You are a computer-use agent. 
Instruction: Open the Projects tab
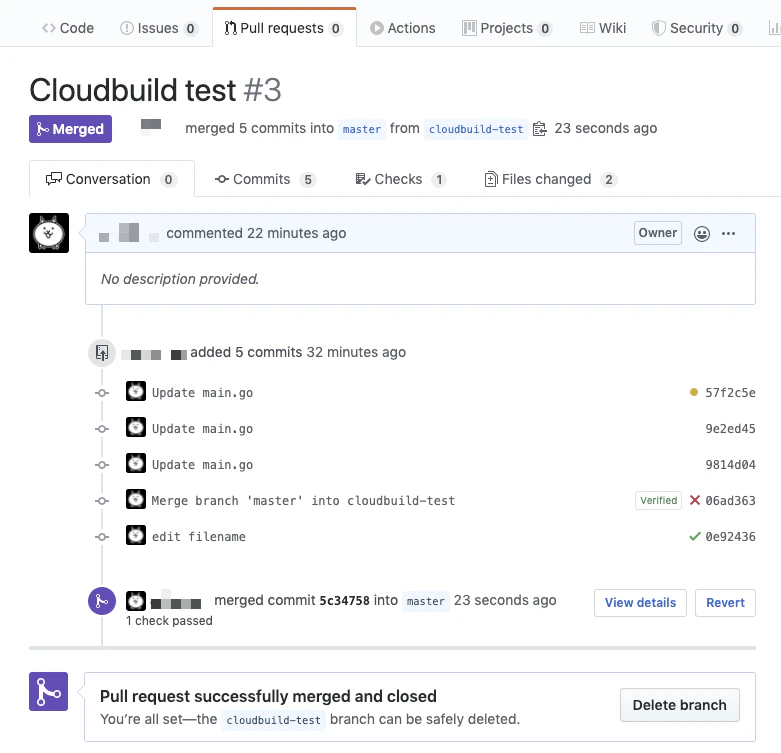pyautogui.click(x=507, y=28)
